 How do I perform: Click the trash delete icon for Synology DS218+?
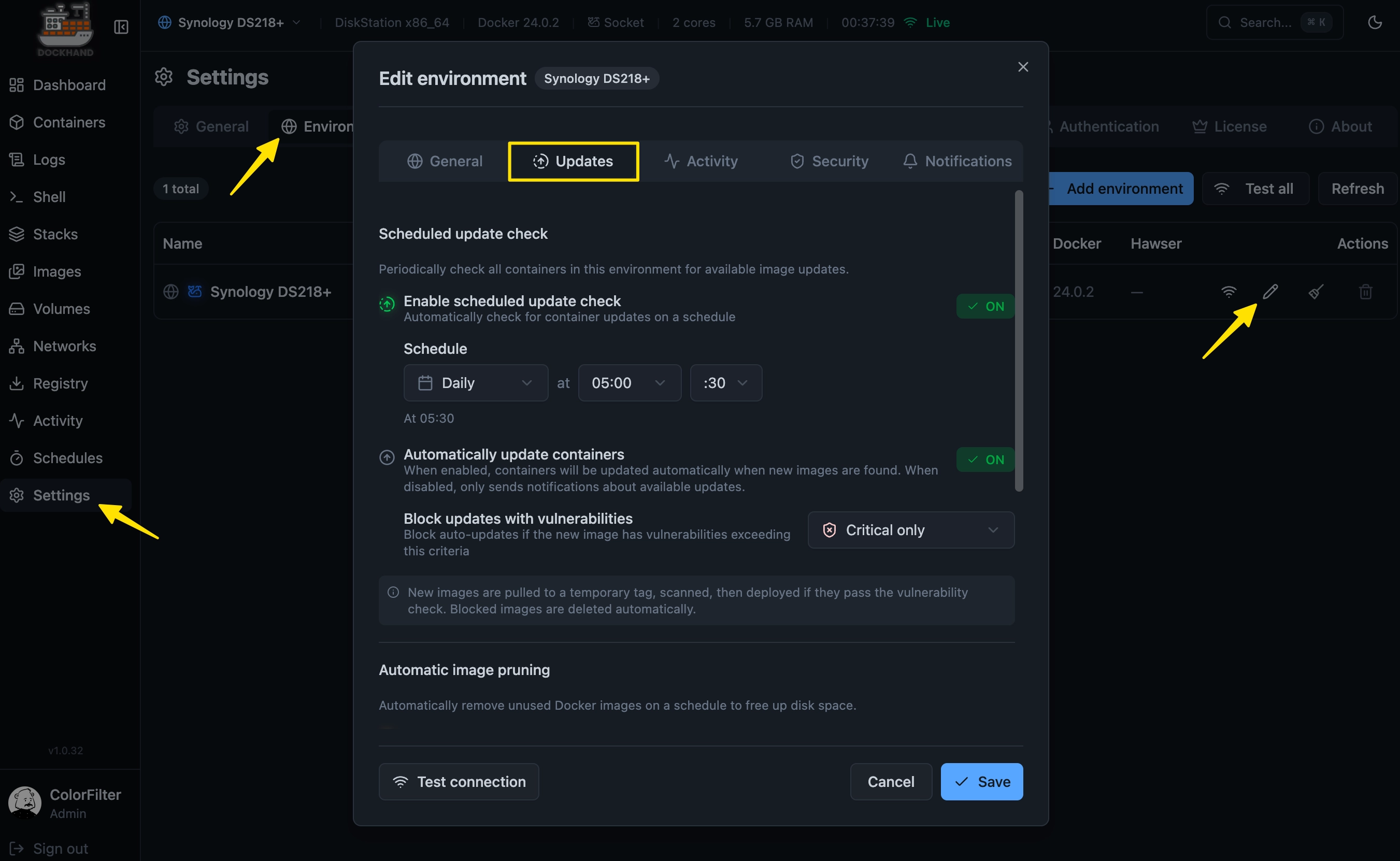pos(1365,292)
